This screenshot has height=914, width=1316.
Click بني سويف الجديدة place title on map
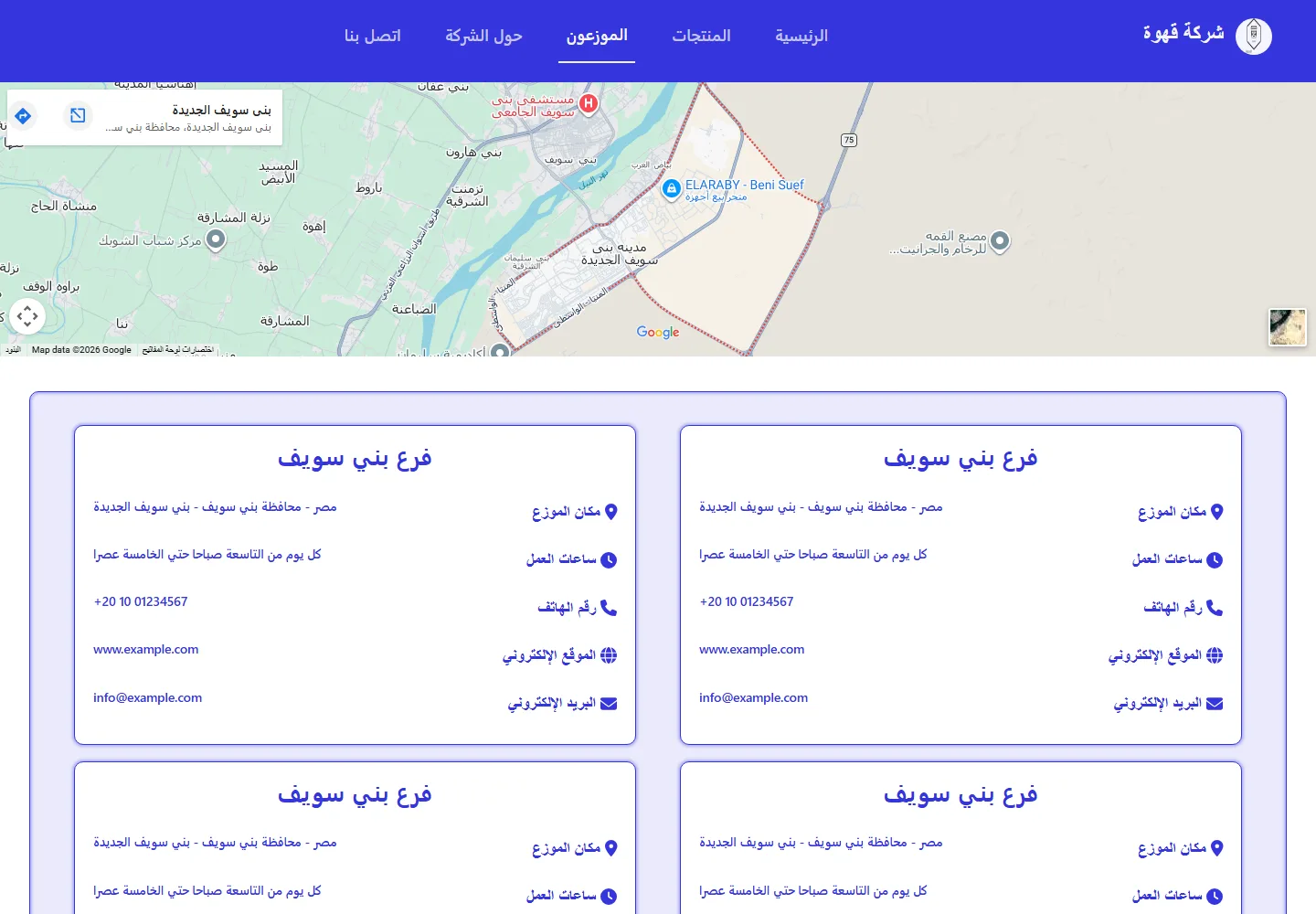(x=221, y=110)
